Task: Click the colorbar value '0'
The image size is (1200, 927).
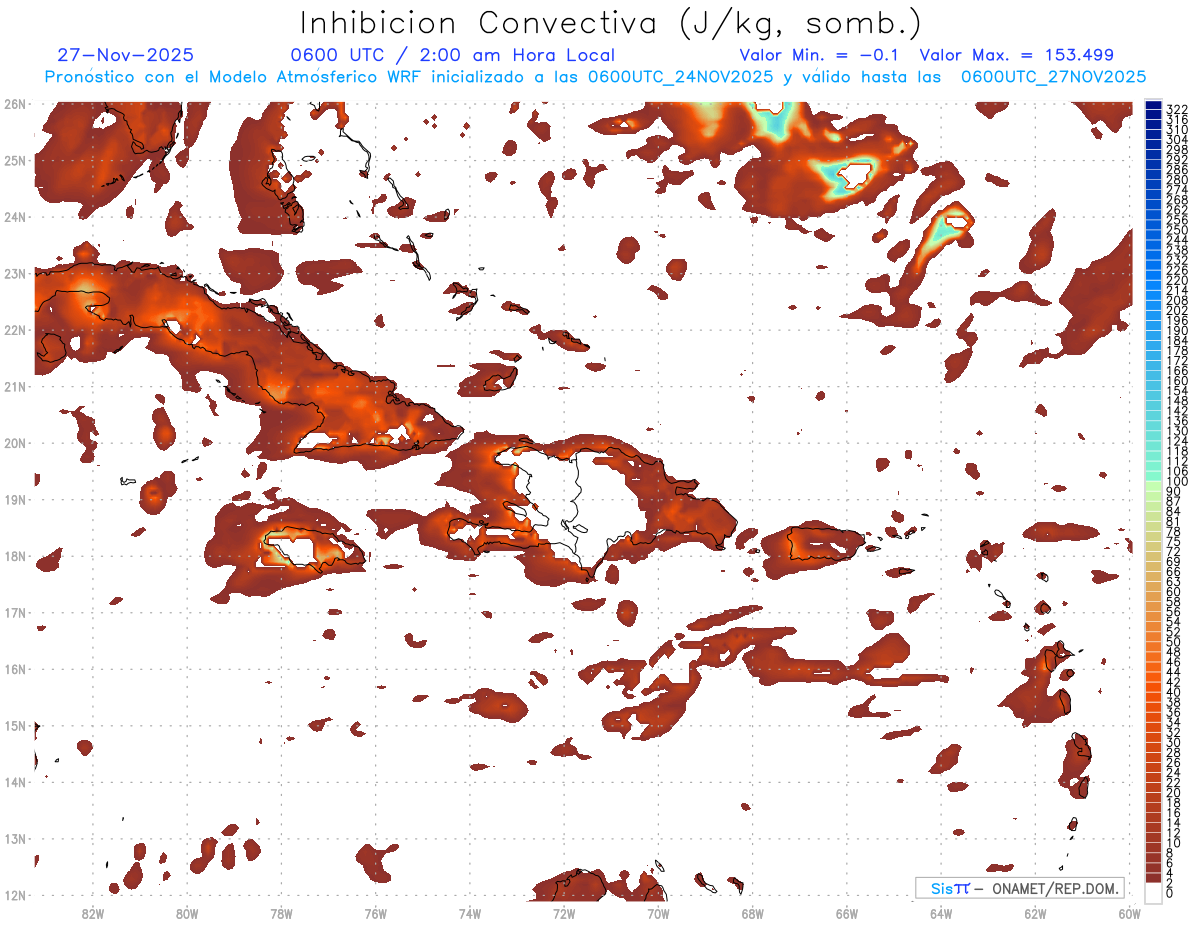Action: (x=1170, y=893)
